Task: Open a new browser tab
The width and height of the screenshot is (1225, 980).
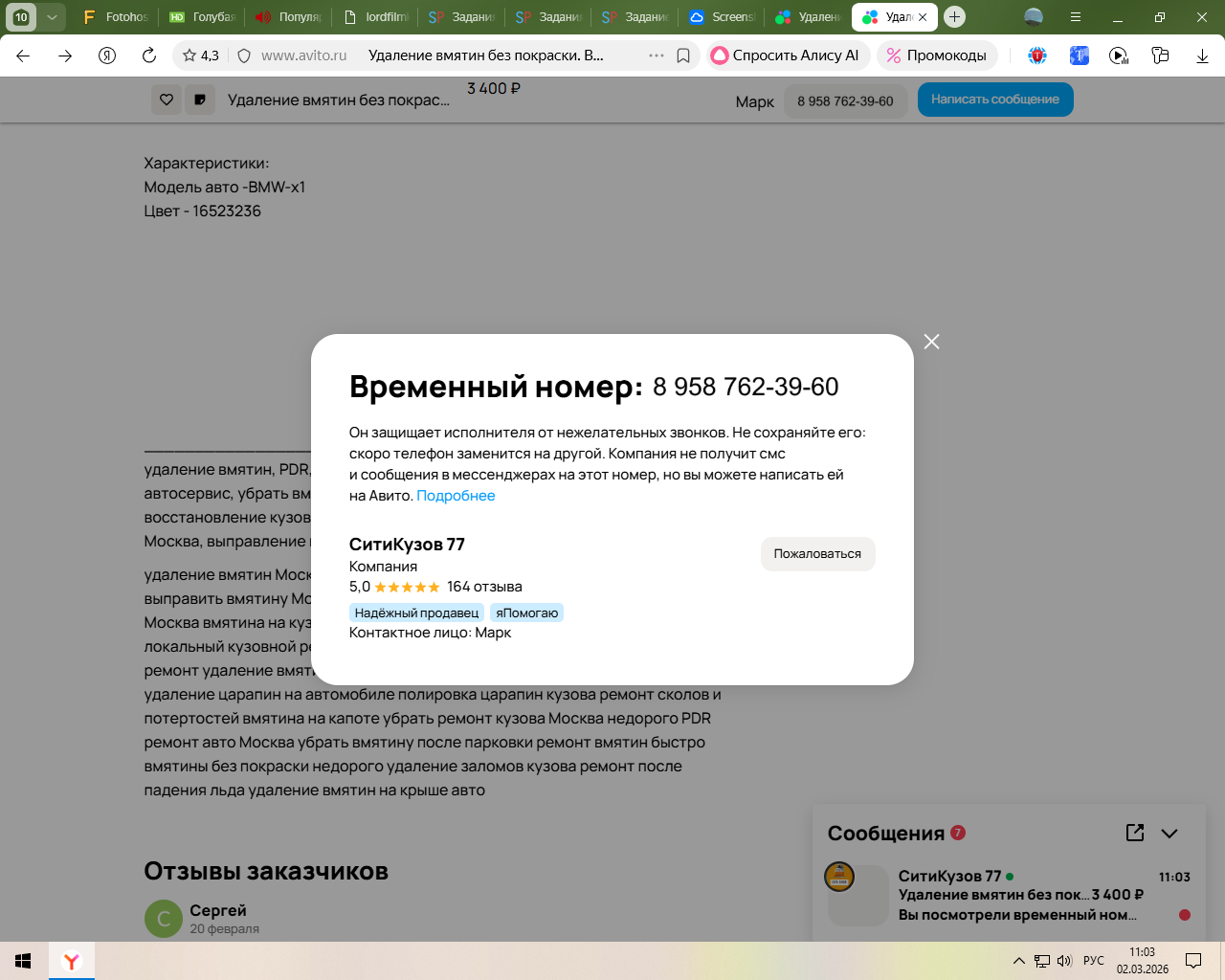Action: coord(954,17)
